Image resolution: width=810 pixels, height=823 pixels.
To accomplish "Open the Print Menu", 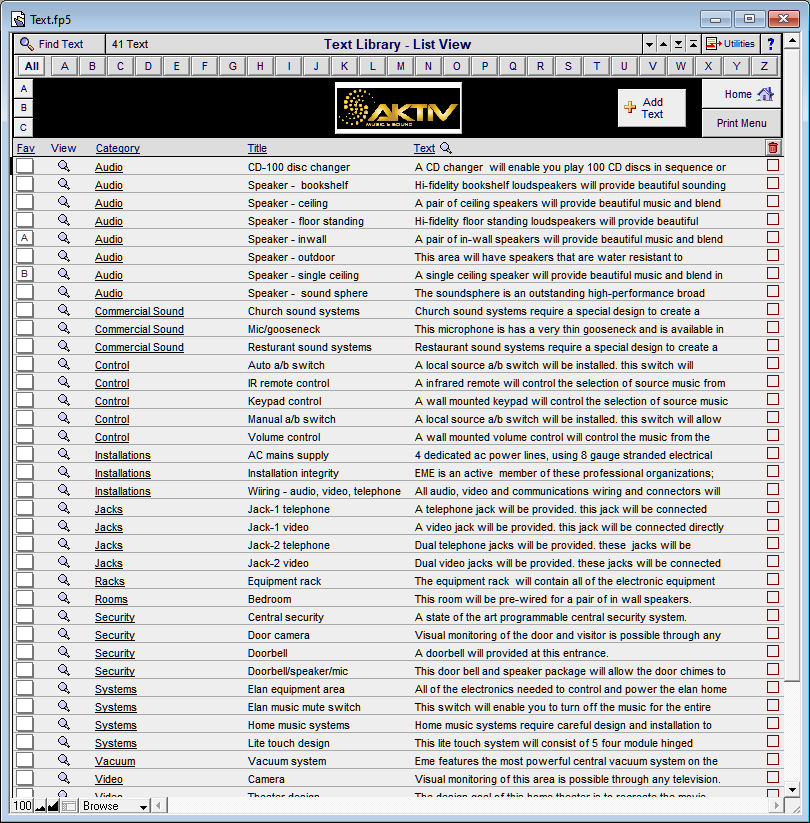I will (741, 123).
